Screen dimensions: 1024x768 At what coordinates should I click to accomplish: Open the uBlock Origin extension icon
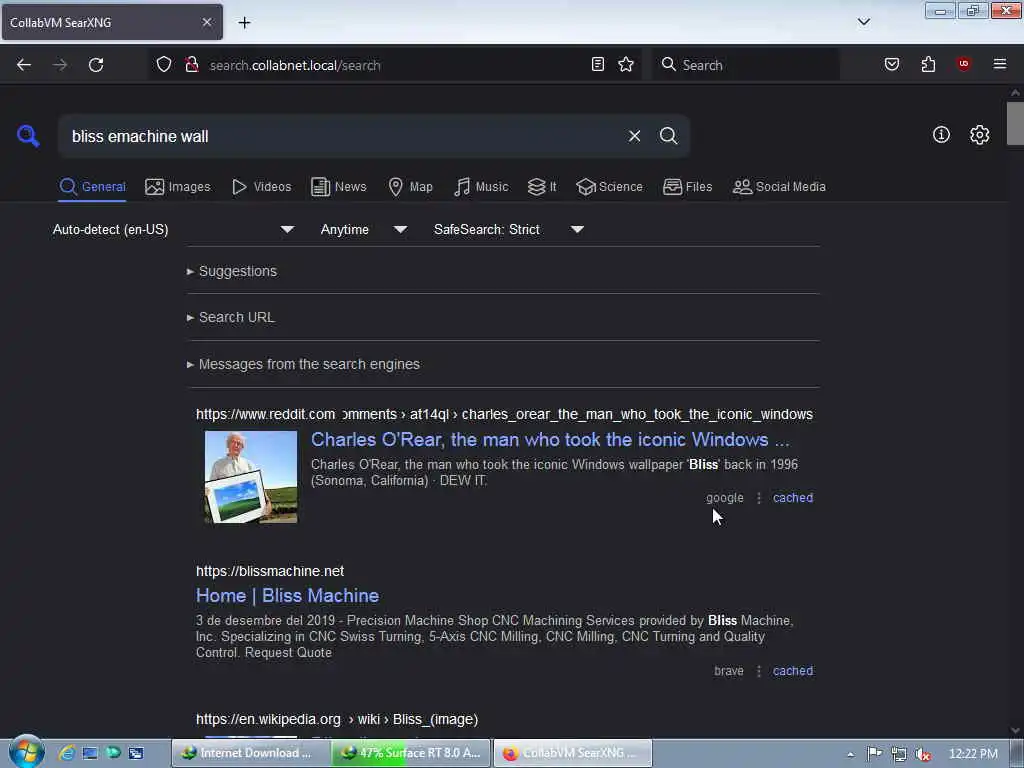[x=964, y=63]
